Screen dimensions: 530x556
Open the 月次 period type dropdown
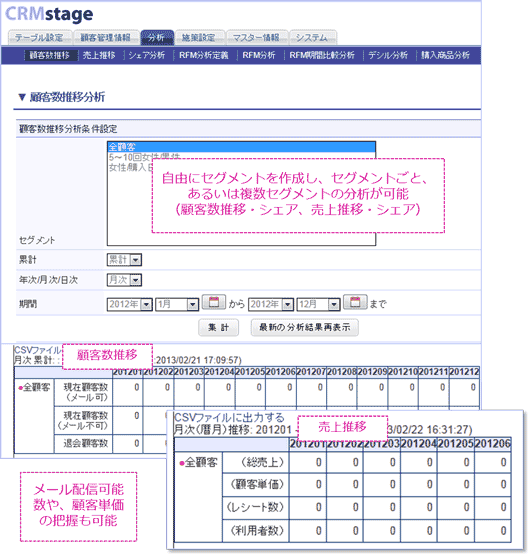pos(124,280)
